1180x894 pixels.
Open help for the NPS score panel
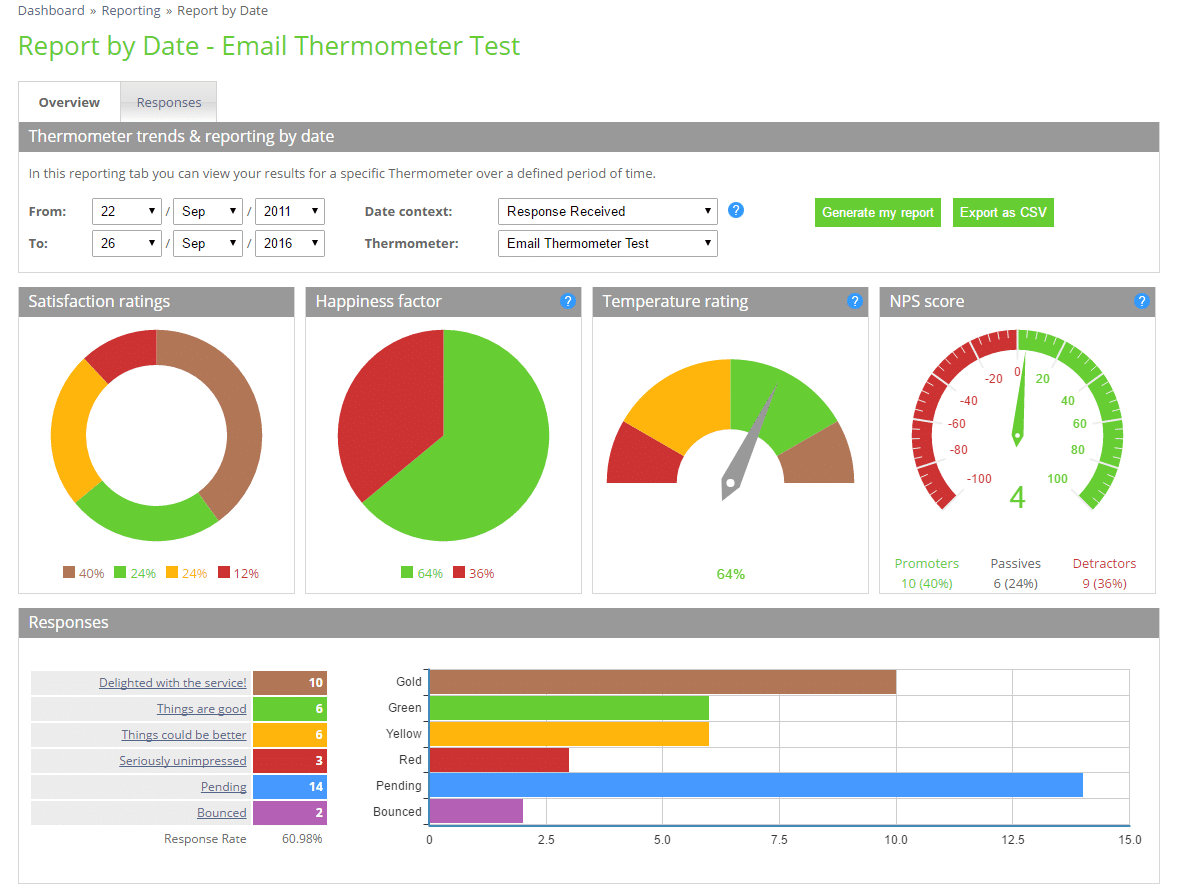pos(1142,301)
